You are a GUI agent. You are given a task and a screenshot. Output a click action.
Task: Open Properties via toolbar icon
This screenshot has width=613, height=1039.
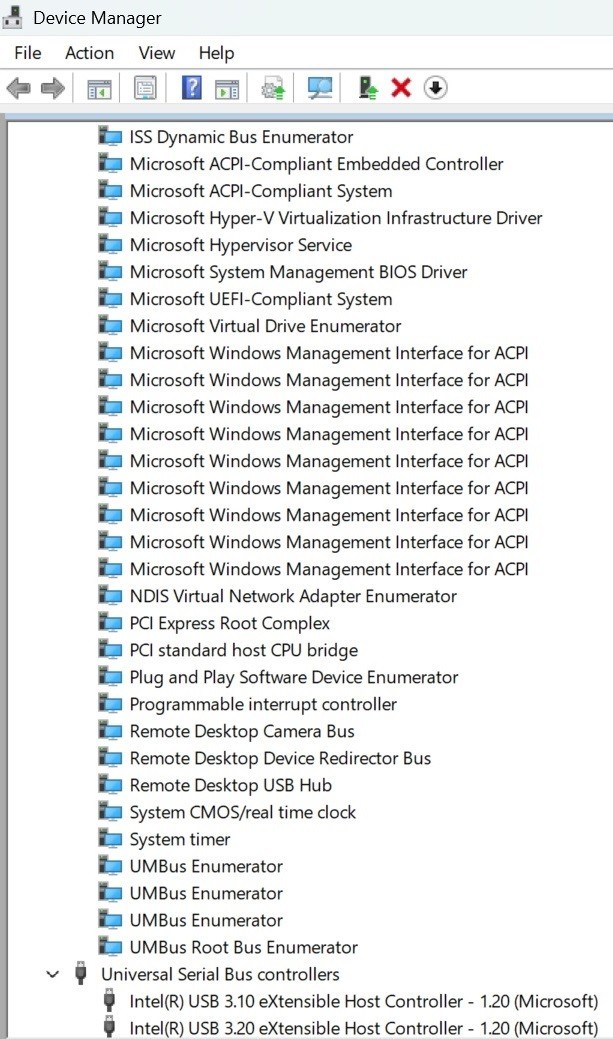pyautogui.click(x=145, y=87)
